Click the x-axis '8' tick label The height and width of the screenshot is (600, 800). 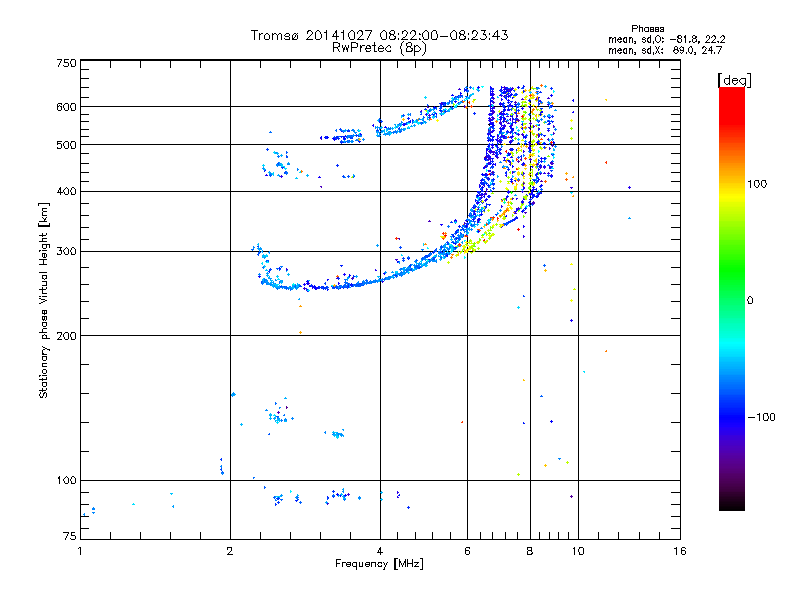[530, 551]
